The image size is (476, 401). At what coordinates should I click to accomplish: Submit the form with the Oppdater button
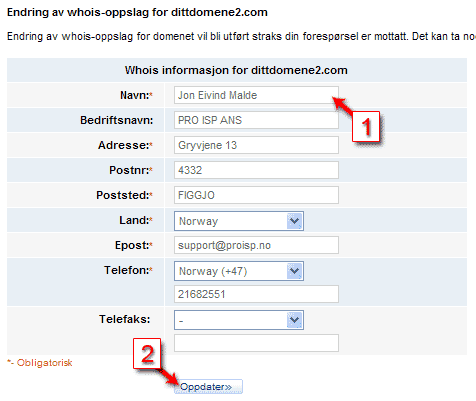[208, 387]
